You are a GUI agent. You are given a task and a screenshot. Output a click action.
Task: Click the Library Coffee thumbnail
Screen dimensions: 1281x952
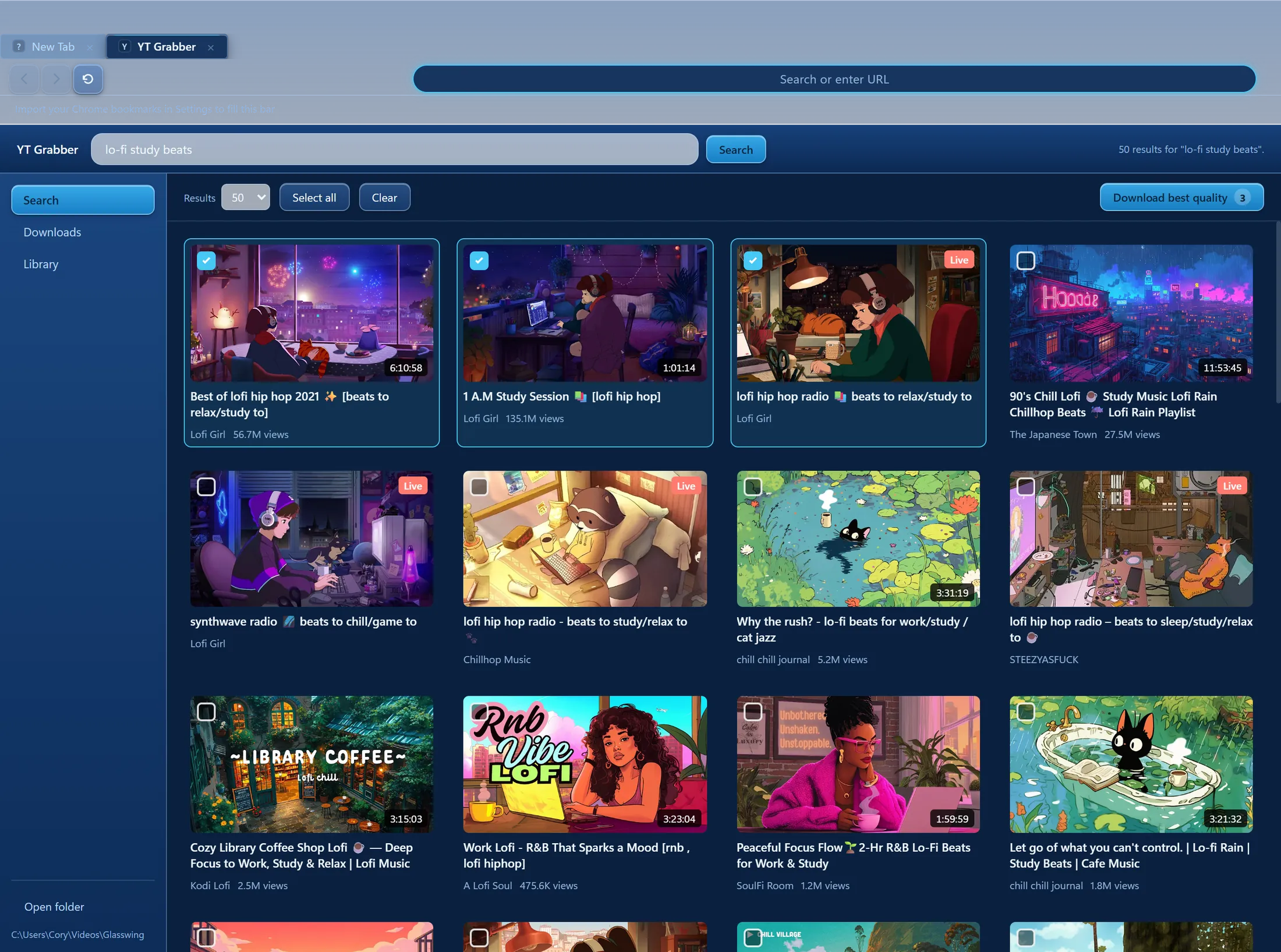[x=312, y=764]
